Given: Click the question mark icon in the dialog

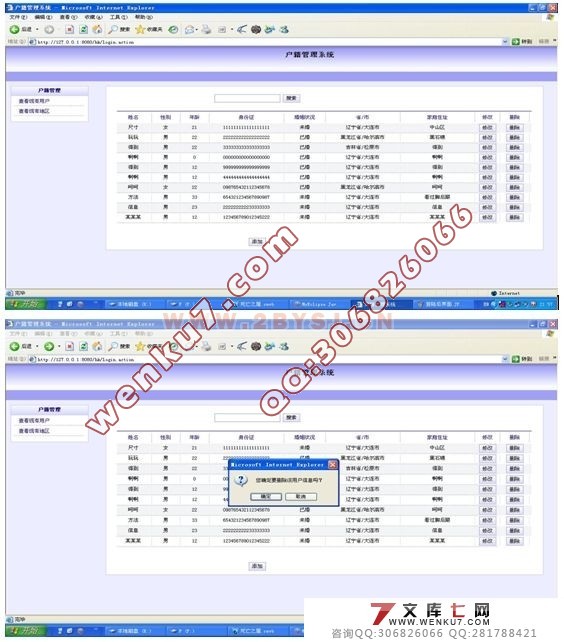Looking at the screenshot, I should (x=241, y=480).
